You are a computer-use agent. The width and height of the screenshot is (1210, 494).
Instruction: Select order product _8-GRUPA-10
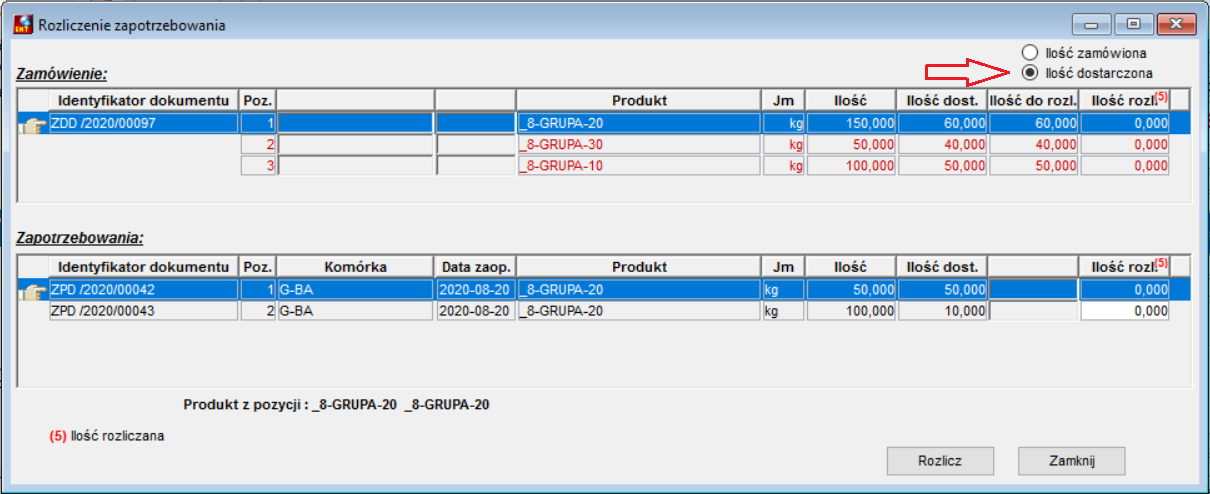(639, 165)
